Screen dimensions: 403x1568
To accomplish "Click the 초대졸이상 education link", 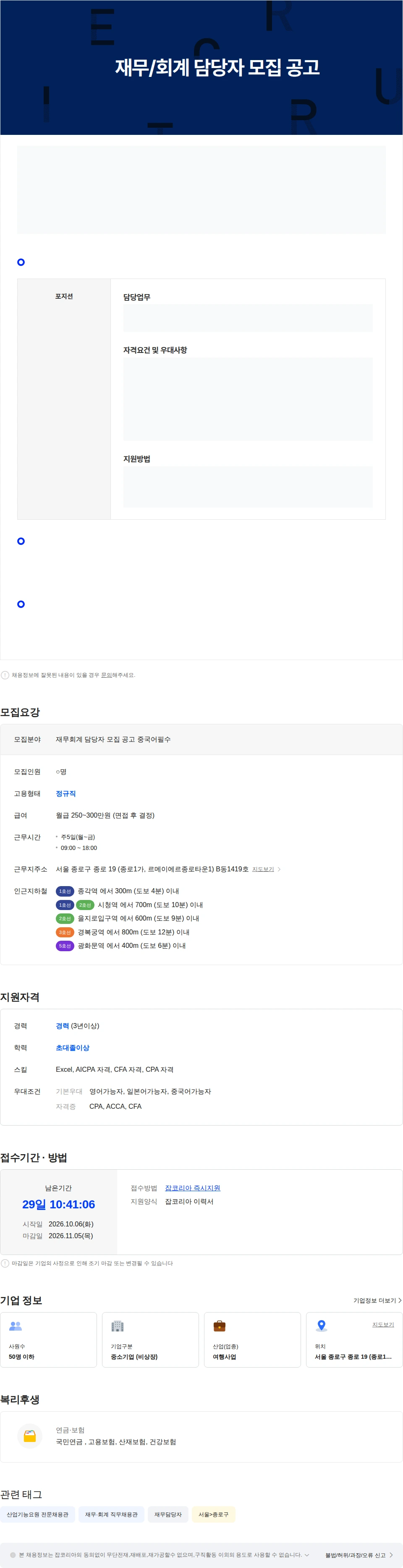I will (x=72, y=1047).
